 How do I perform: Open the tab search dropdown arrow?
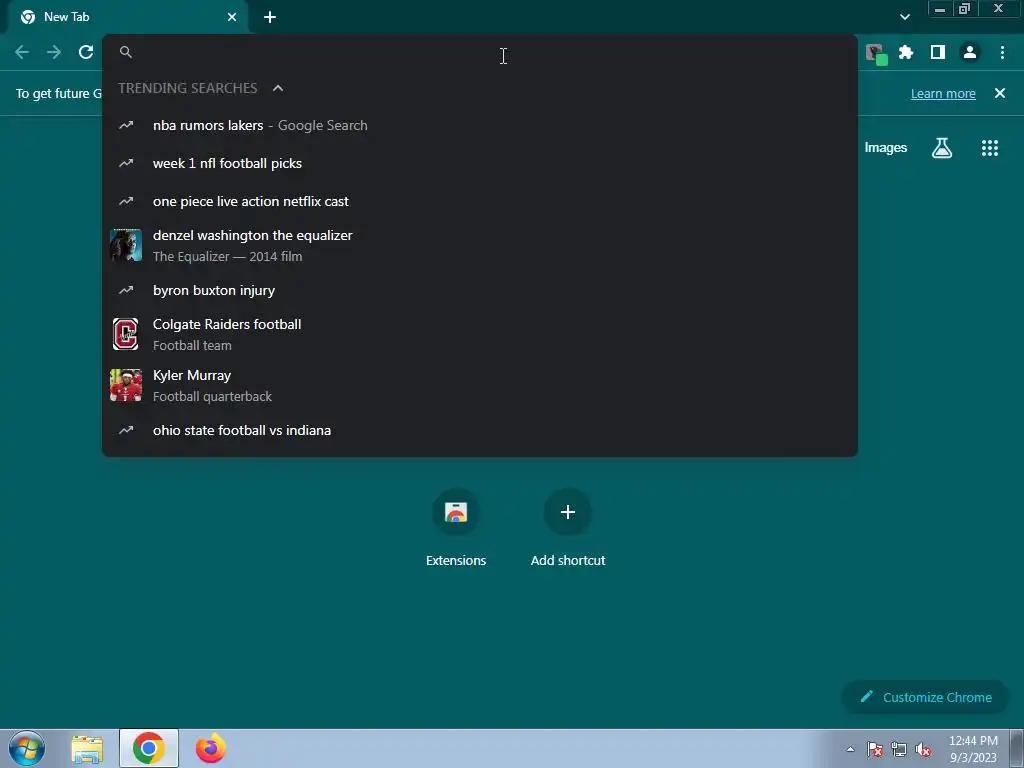904,17
